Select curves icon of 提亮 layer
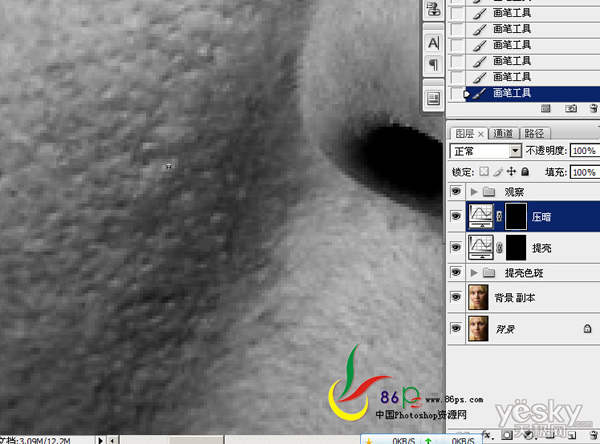The width and height of the screenshot is (600, 444). click(481, 248)
